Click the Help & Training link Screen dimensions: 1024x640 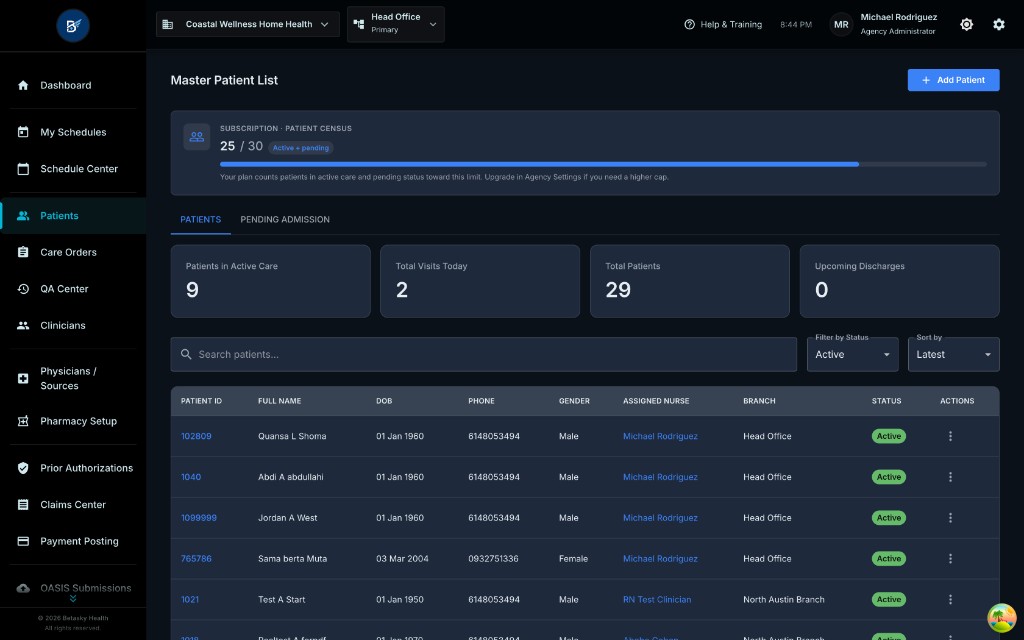pos(723,24)
